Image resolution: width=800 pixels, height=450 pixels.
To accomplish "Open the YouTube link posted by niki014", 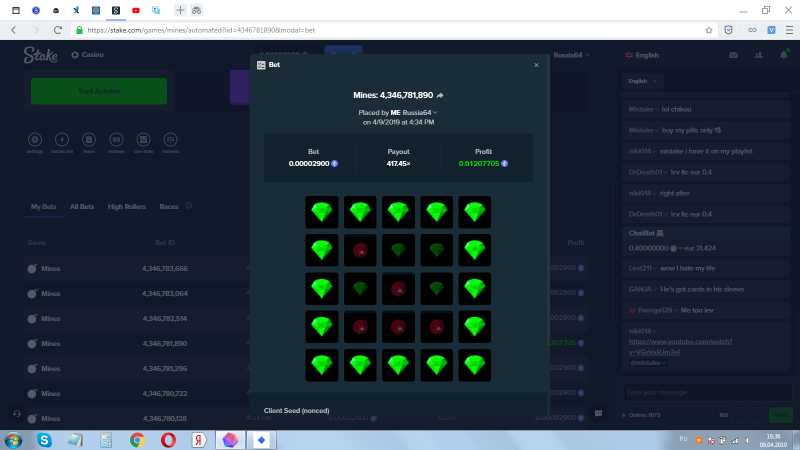I will [x=680, y=346].
